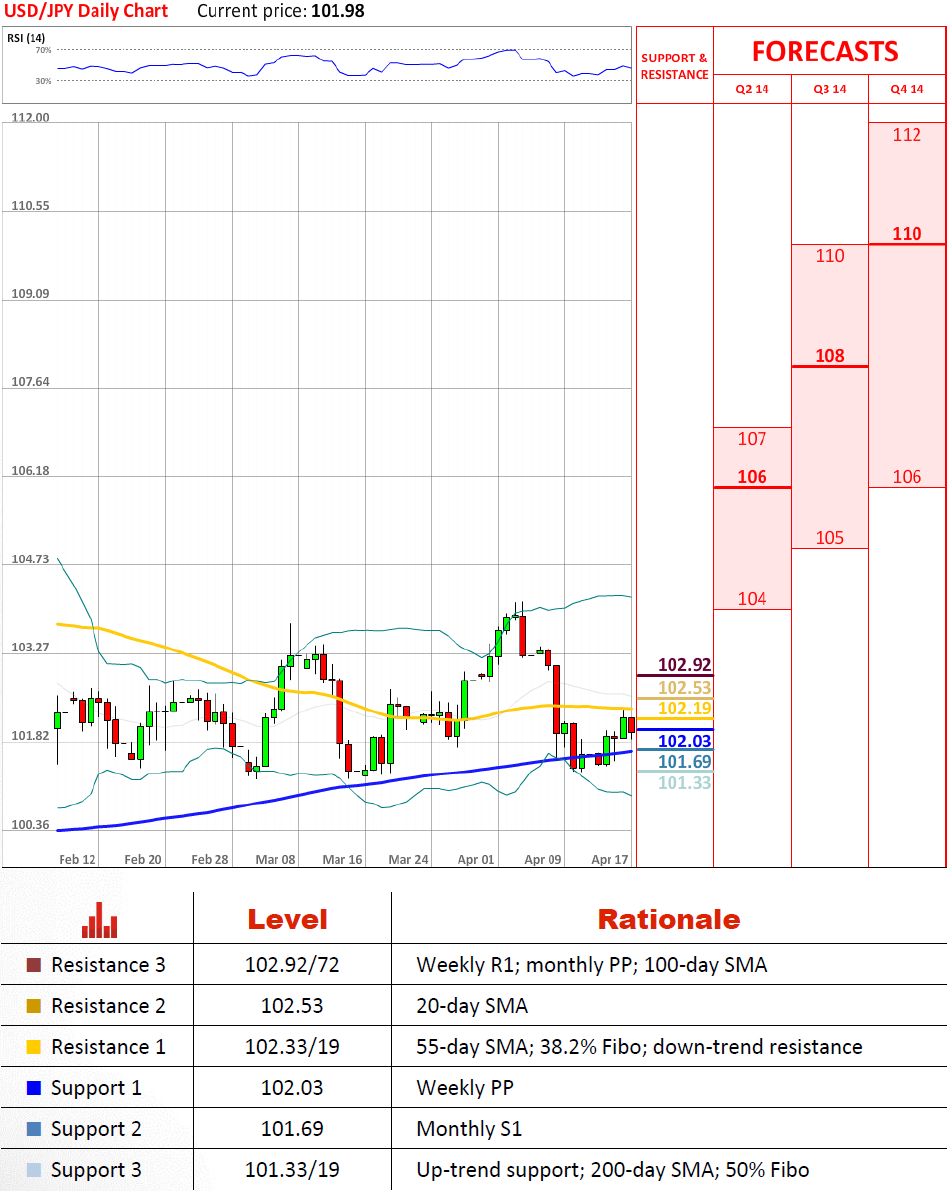The image size is (950, 1191).
Task: Select the 'Support 1' row label
Action: [96, 1088]
